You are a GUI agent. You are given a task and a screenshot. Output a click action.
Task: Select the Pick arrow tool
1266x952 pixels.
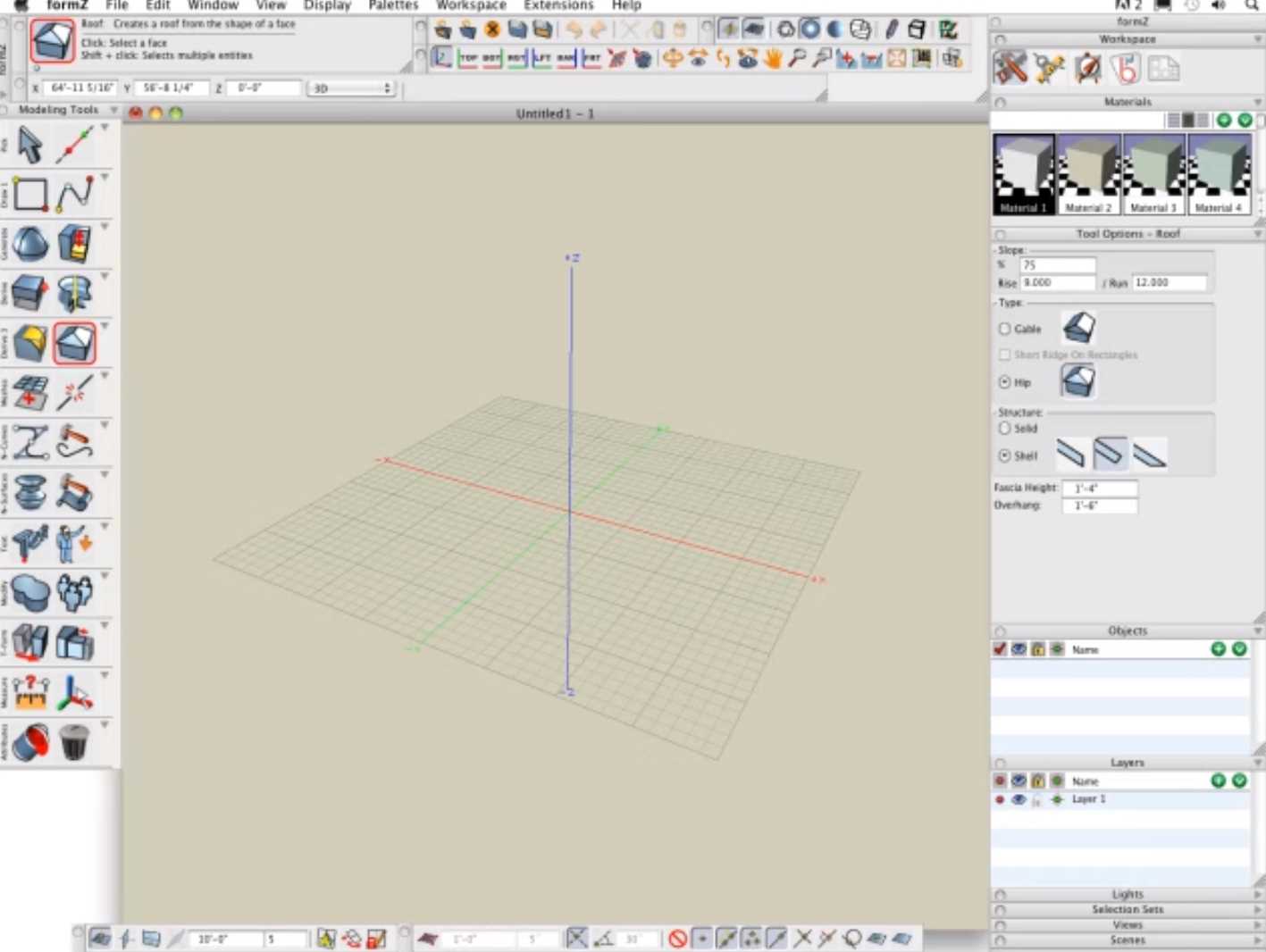[30, 145]
